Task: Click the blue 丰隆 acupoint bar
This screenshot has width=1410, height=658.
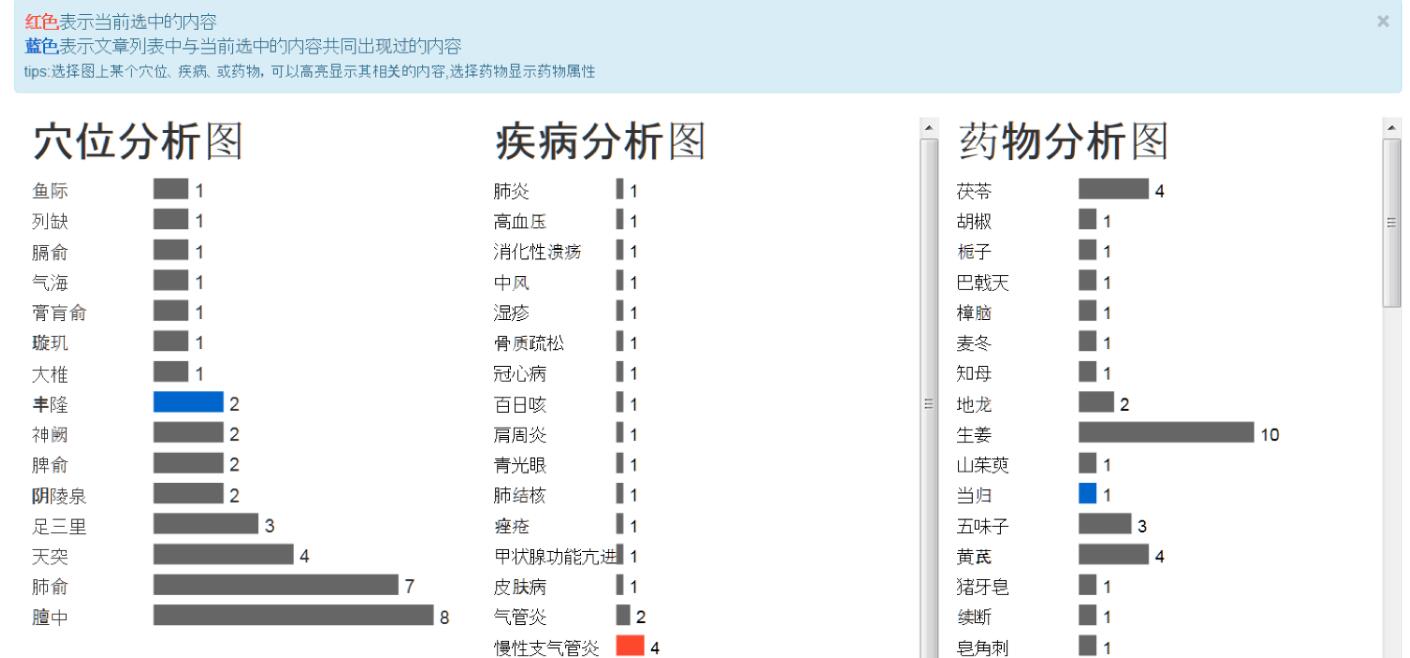Action: 188,403
